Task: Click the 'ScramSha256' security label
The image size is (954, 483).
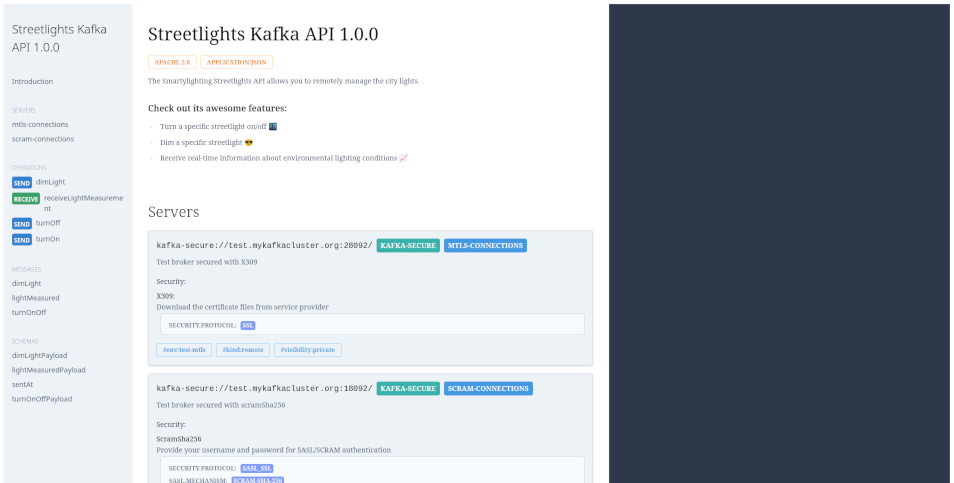Action: click(179, 439)
